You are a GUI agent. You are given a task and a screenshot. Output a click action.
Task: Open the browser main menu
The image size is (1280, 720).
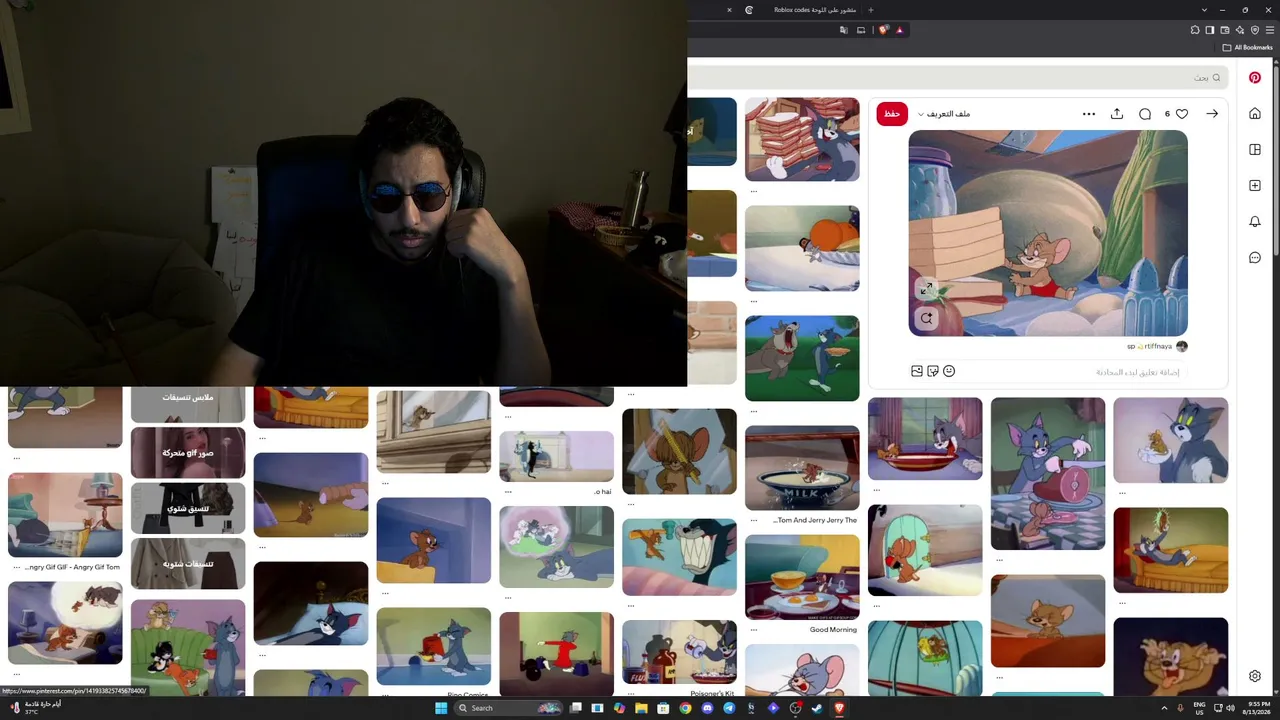[1270, 30]
